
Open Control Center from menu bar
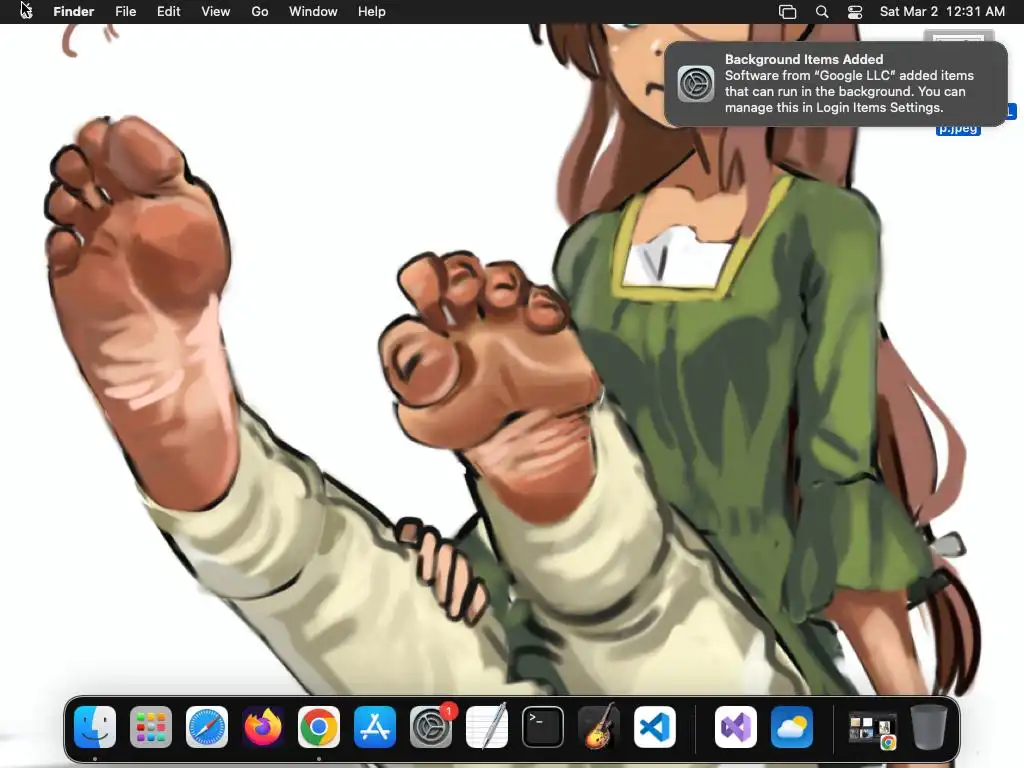[x=855, y=12]
